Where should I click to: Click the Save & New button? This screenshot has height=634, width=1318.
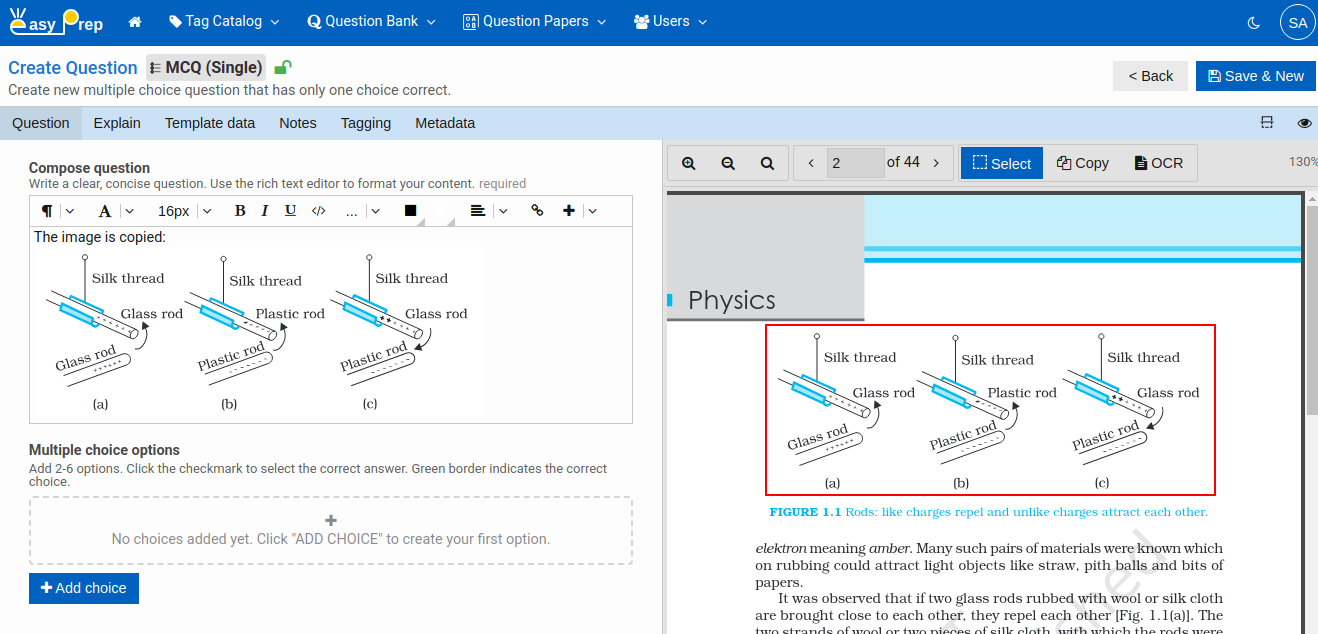(x=1255, y=76)
